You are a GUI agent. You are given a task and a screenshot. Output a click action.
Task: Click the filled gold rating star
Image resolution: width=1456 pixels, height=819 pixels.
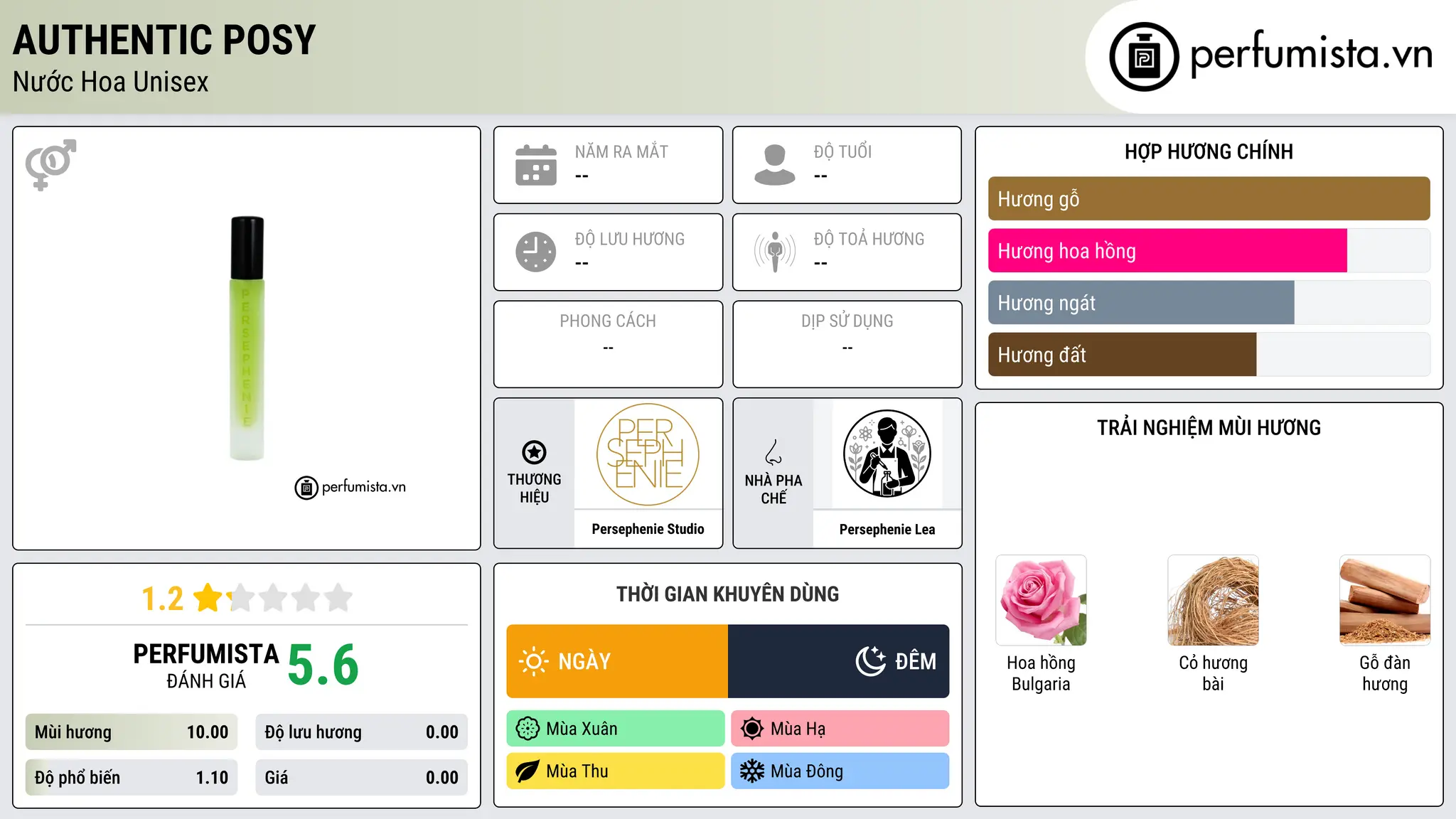[x=208, y=598]
